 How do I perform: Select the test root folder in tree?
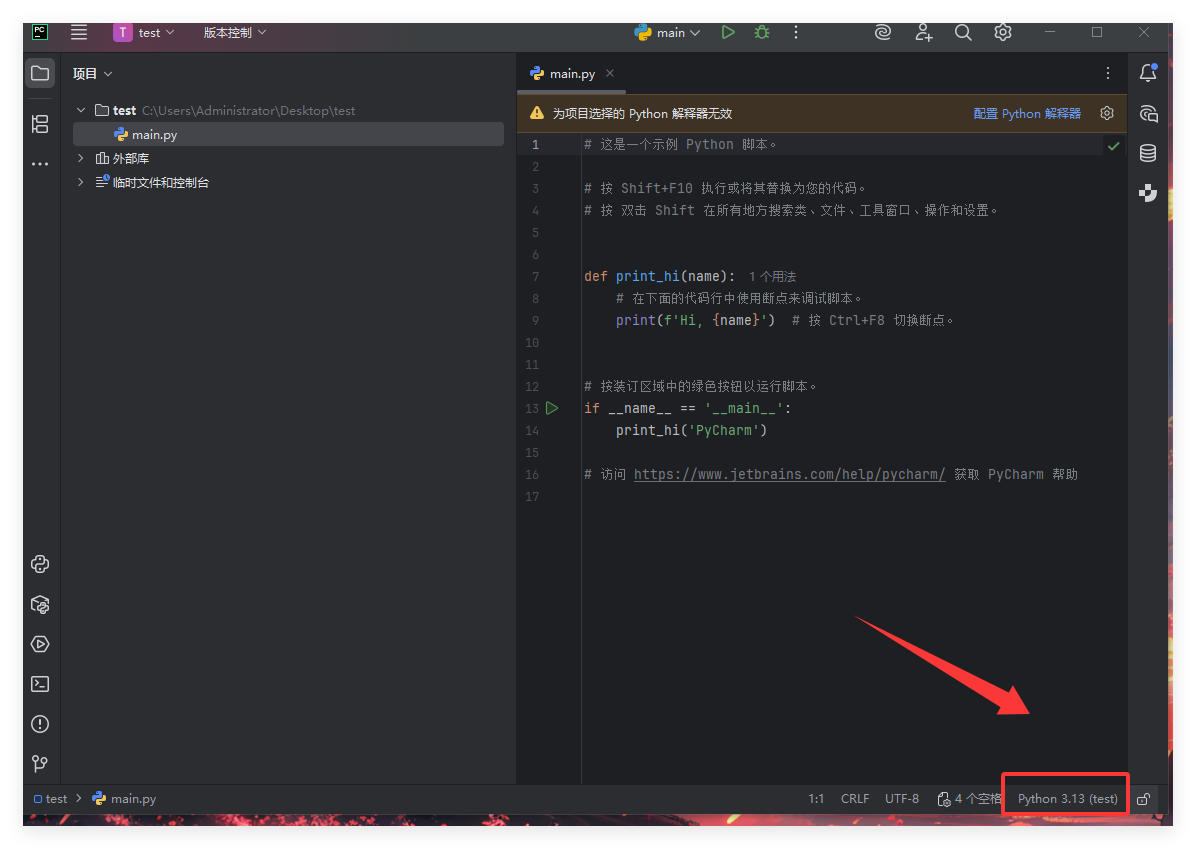[288, 111]
